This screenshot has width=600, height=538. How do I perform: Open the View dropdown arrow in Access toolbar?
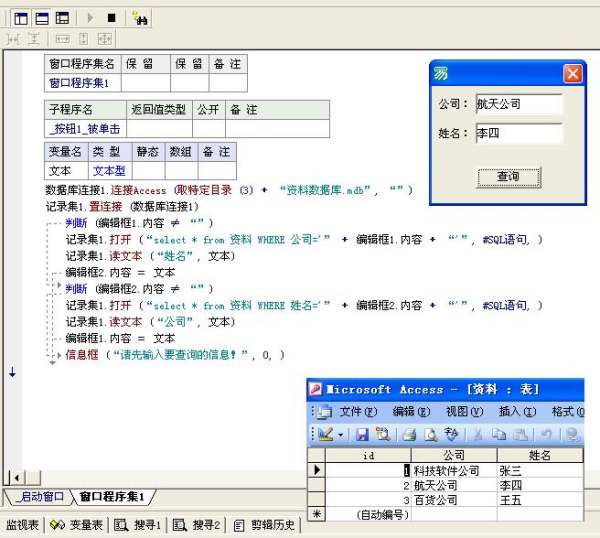click(339, 435)
